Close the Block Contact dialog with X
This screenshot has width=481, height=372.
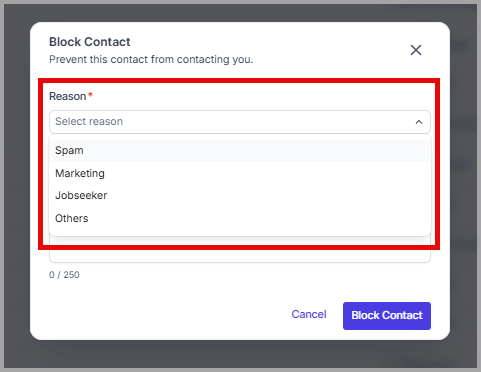[x=416, y=50]
